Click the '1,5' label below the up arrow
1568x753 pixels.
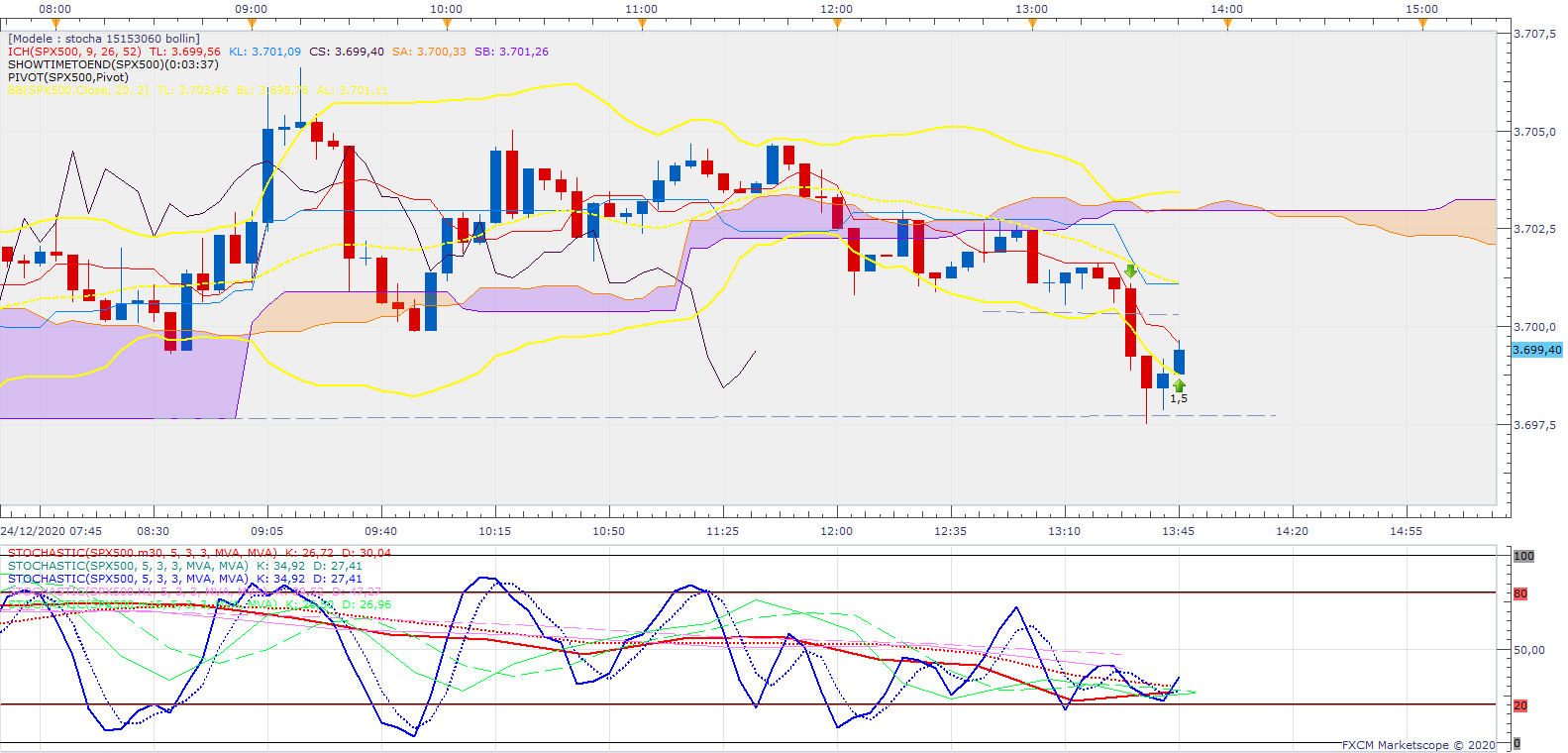tap(1179, 398)
